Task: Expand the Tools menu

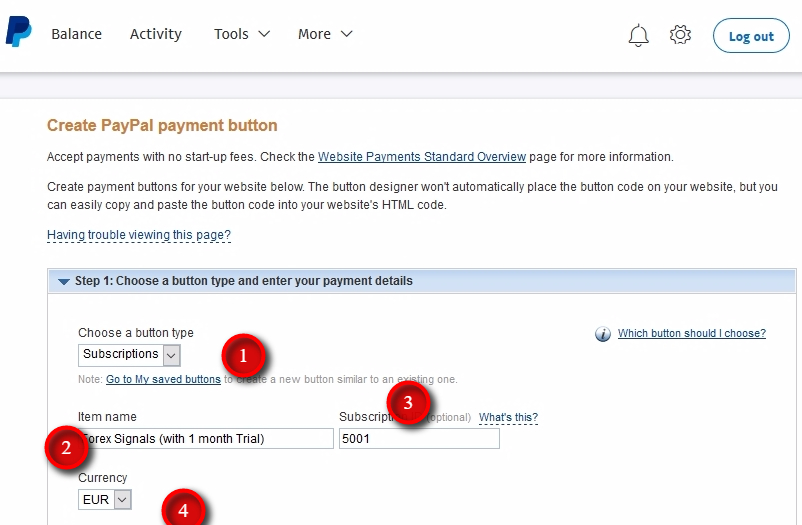Action: pyautogui.click(x=242, y=34)
